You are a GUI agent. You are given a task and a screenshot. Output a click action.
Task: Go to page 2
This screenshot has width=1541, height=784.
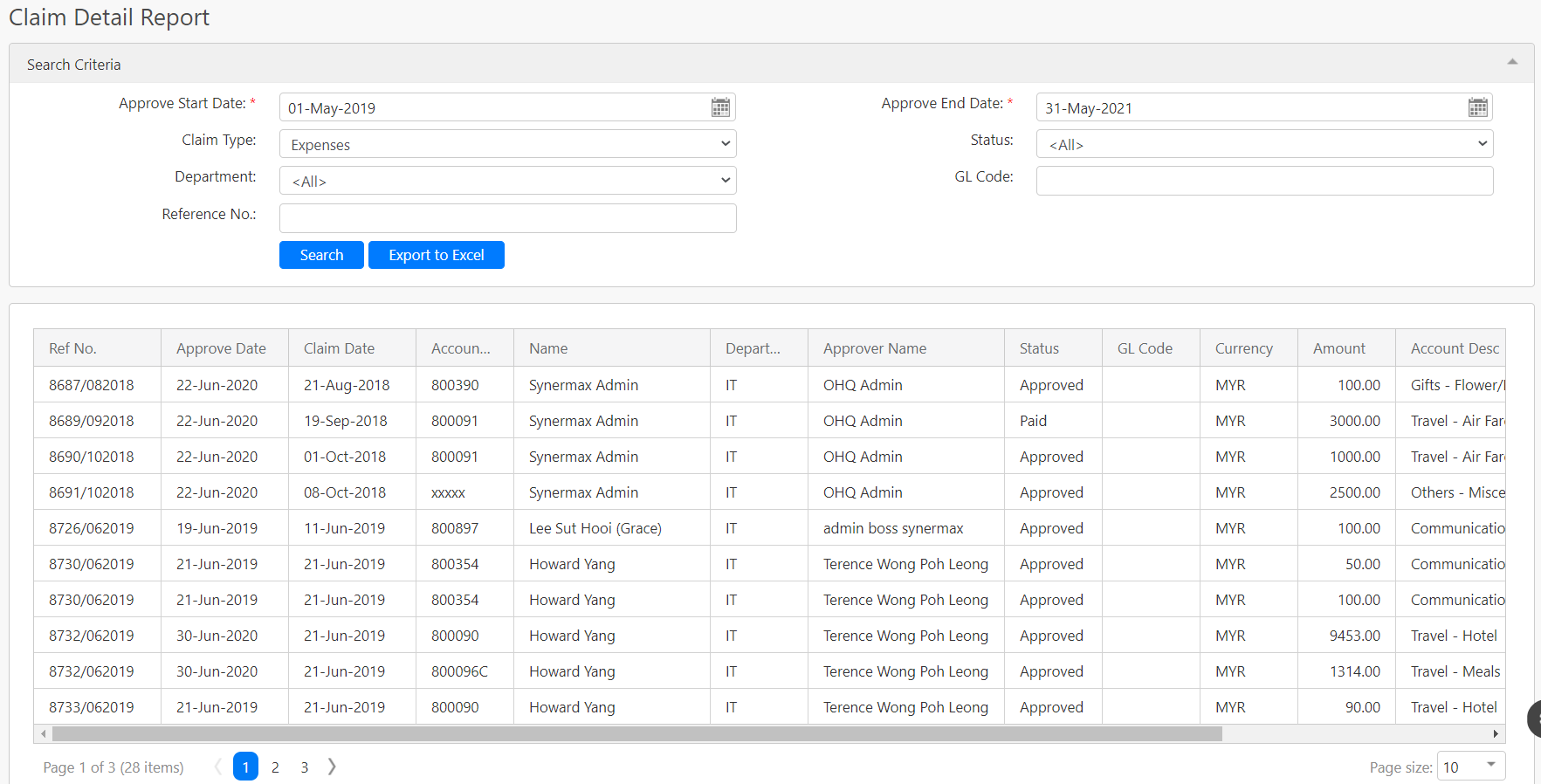click(275, 767)
